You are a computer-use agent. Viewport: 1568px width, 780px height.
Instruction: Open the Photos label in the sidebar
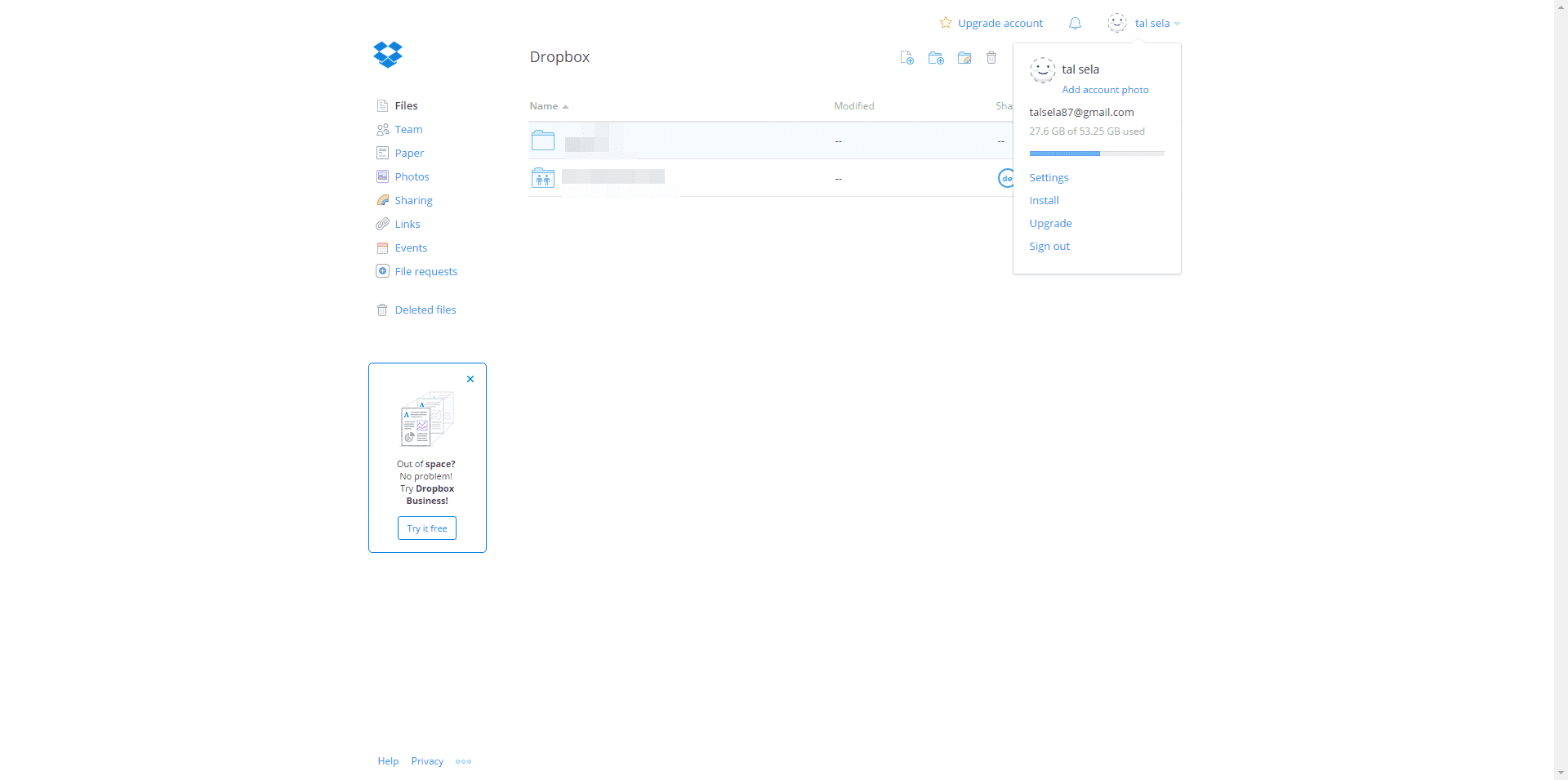412,176
